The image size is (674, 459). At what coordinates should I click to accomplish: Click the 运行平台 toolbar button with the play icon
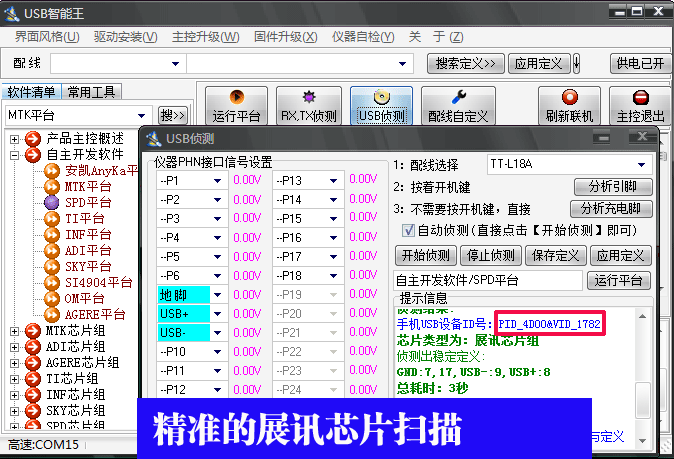click(x=236, y=106)
